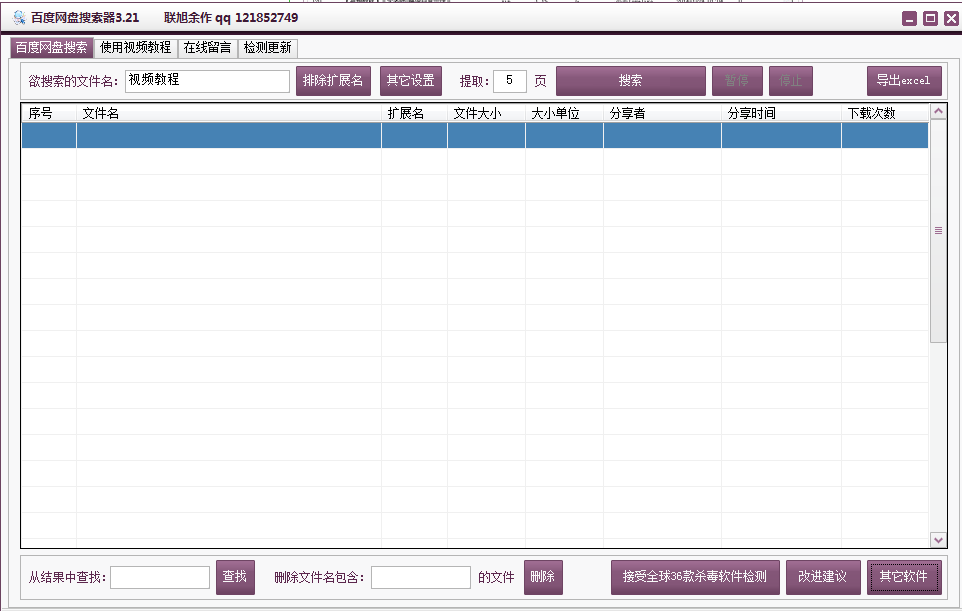This screenshot has height=611, width=962.
Task: Click the scrollbar down arrow
Action: click(938, 540)
